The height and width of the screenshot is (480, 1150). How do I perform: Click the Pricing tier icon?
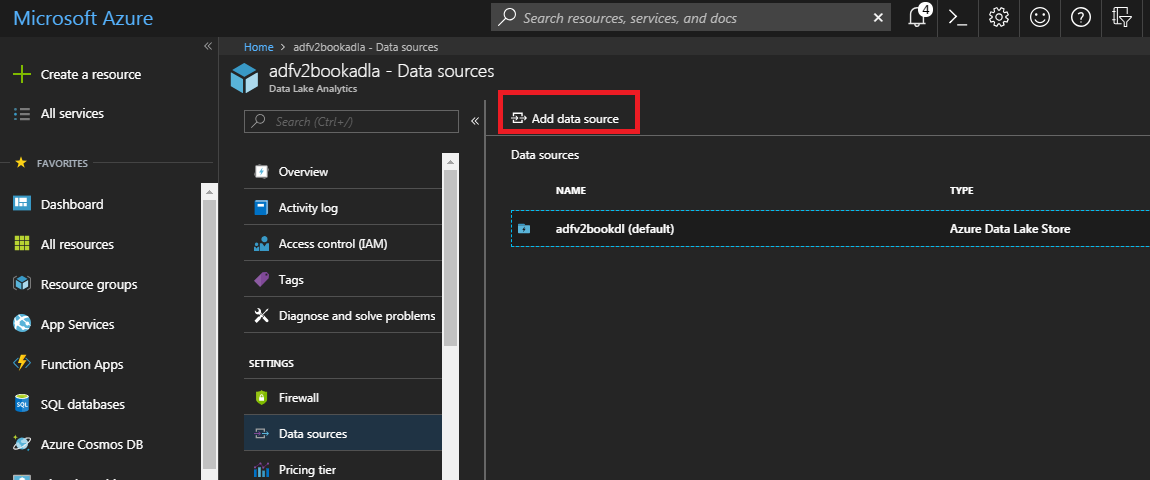tap(261, 470)
